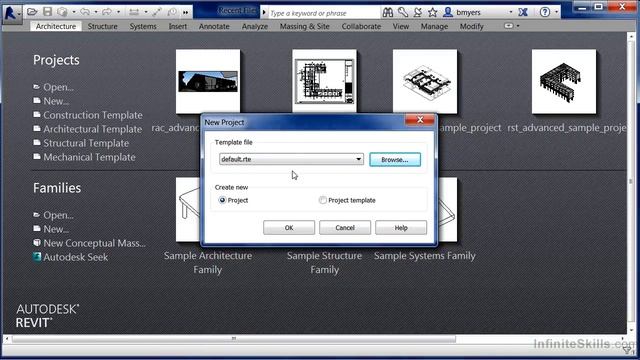Click the binoculars search icon
Screen dimensions: 640x360
(388, 12)
